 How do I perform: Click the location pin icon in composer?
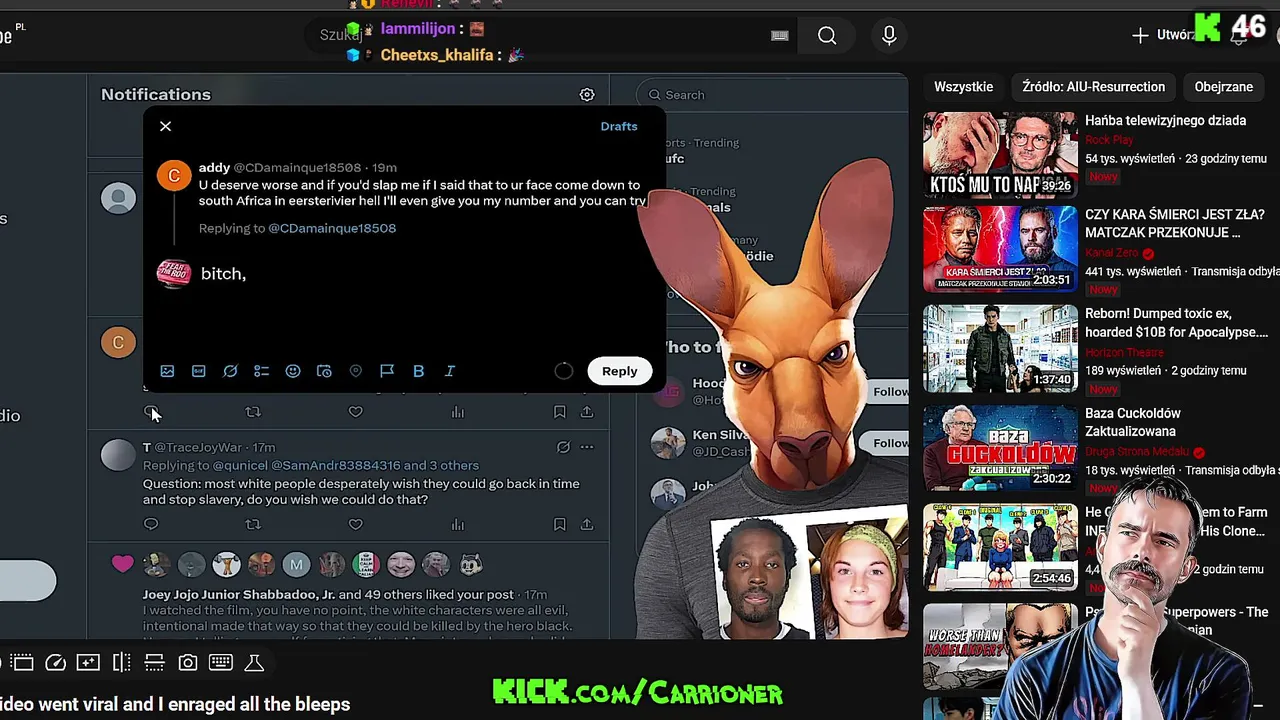356,371
